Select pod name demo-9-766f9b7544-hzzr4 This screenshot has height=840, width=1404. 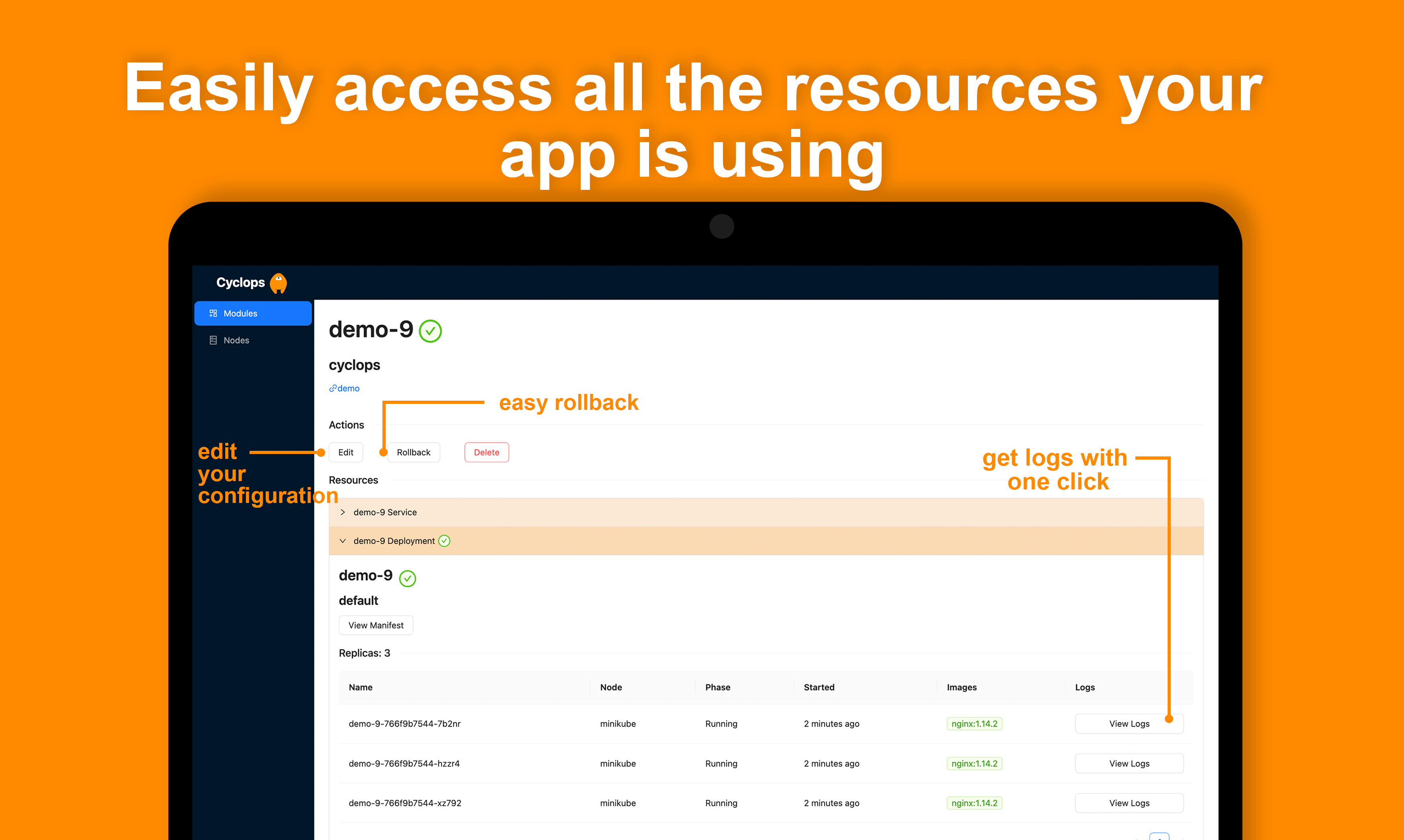point(404,764)
